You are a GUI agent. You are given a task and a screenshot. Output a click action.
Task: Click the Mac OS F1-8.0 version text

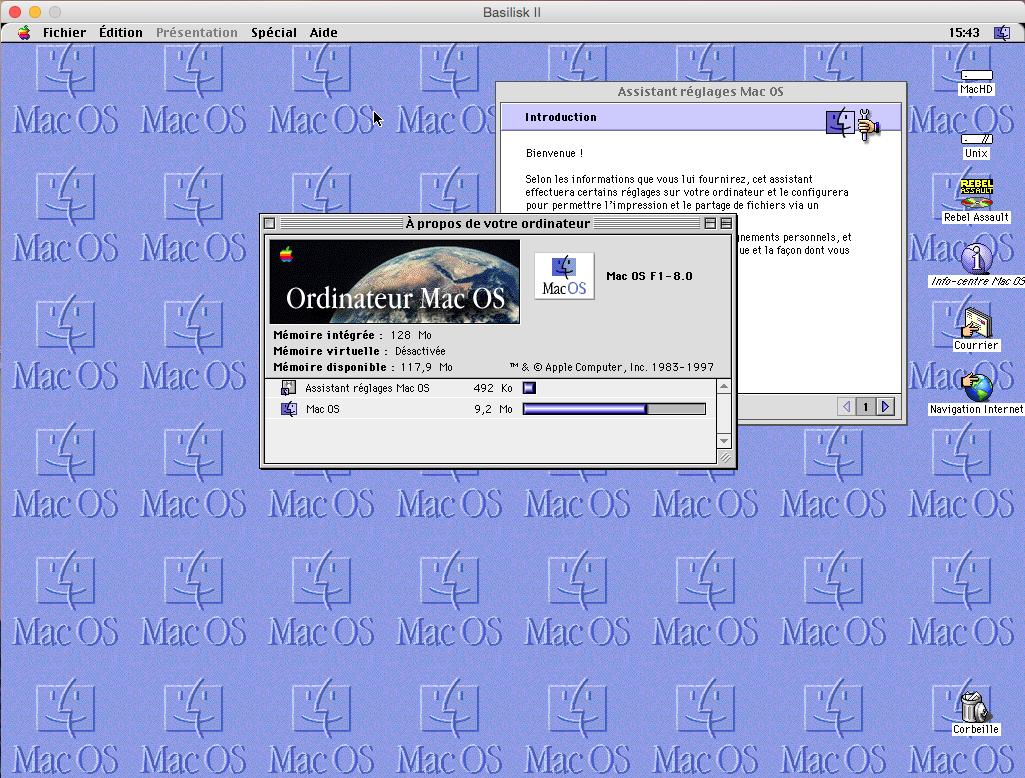point(649,276)
